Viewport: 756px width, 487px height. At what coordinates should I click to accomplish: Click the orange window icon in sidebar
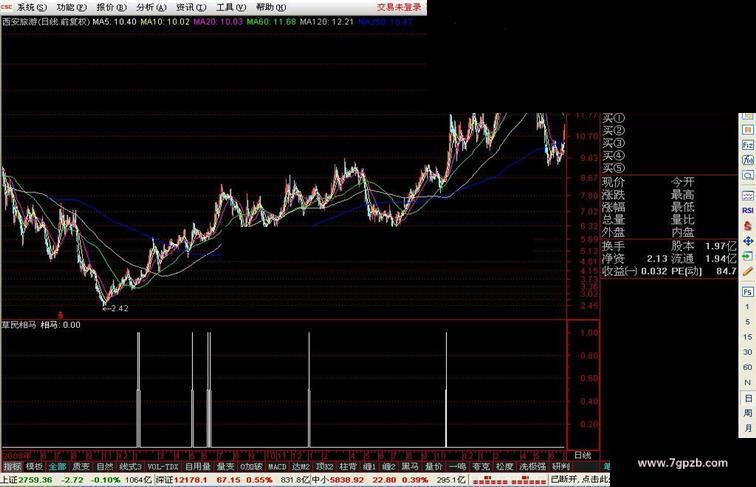tap(747, 130)
